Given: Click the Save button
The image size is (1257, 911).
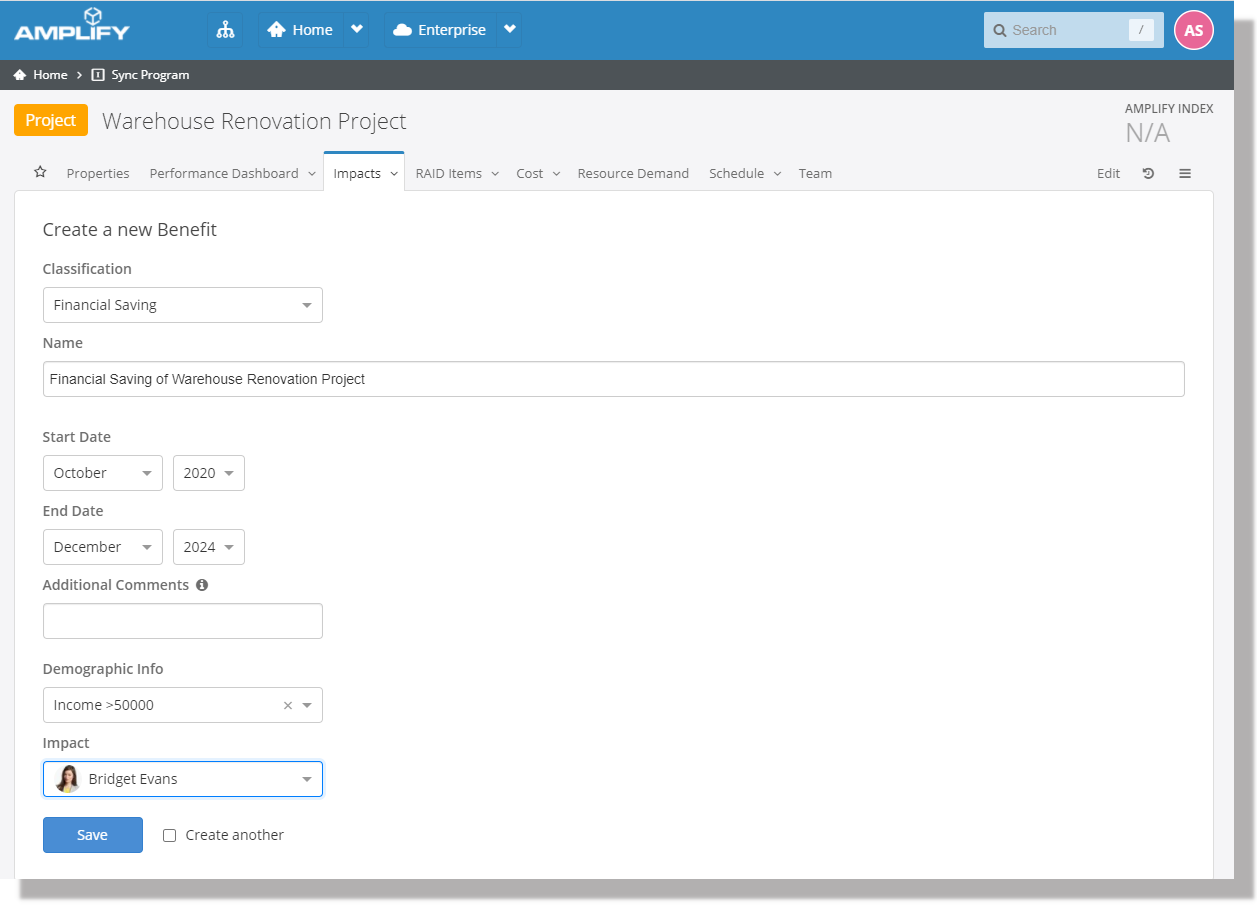Looking at the screenshot, I should point(92,835).
